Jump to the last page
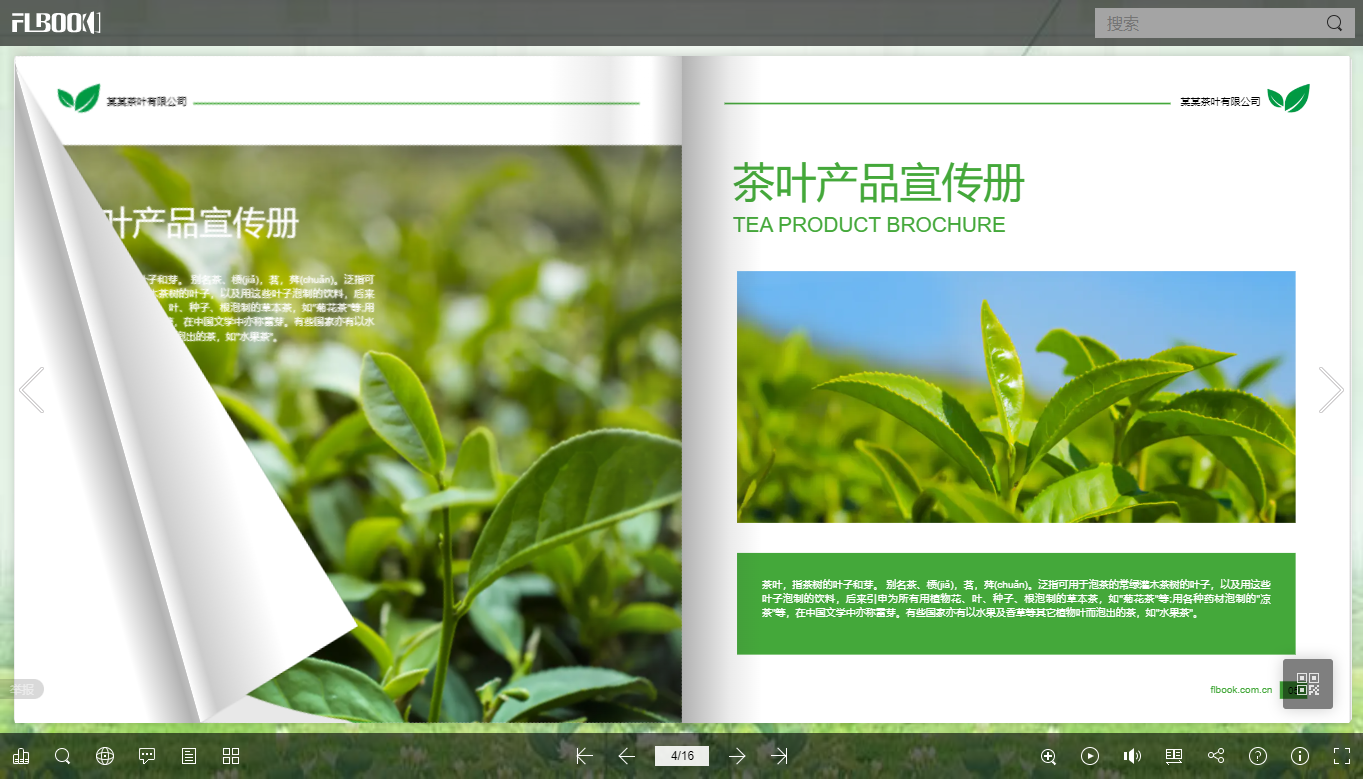1363x779 pixels. (779, 756)
